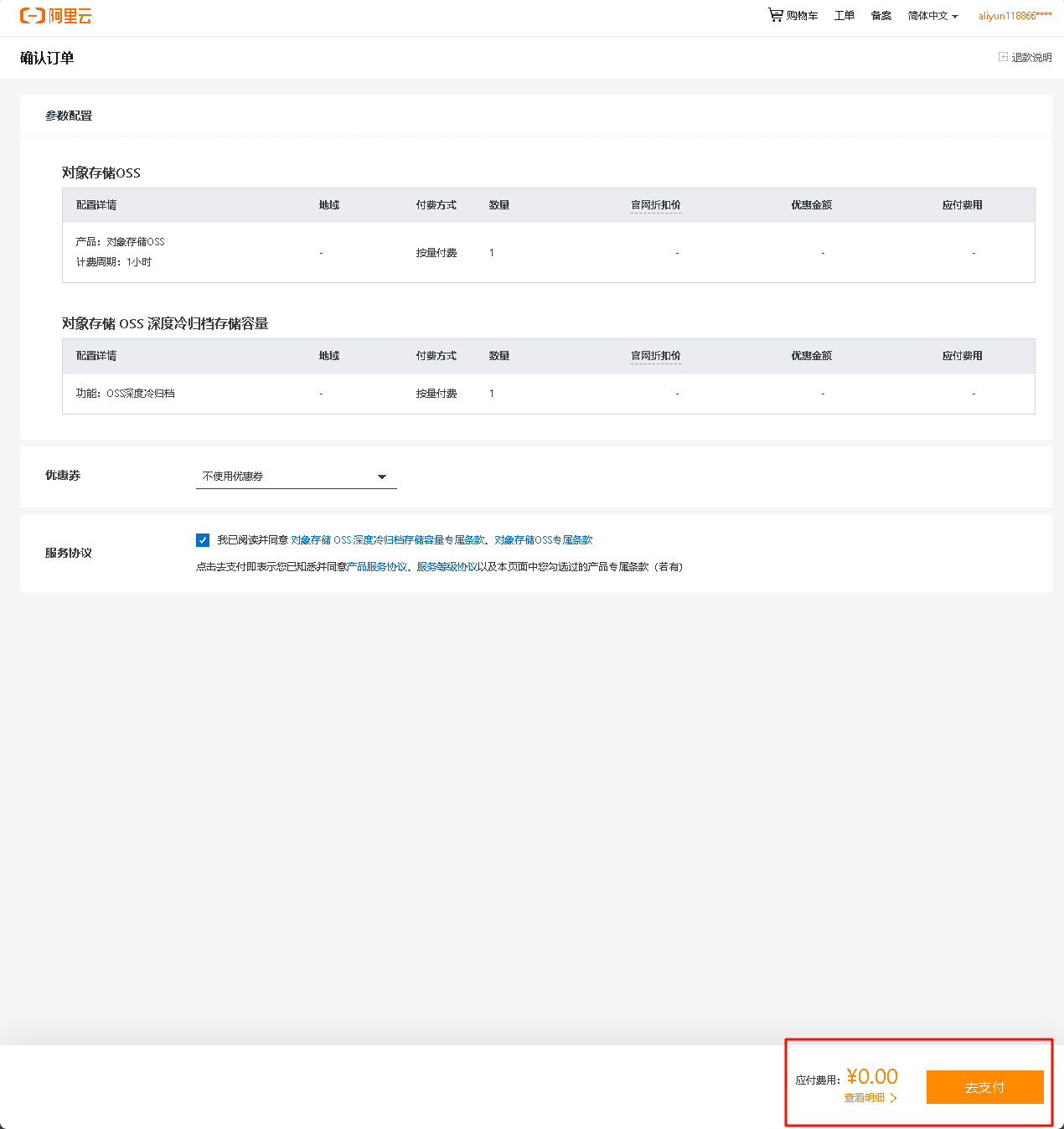This screenshot has width=1064, height=1129.
Task: Open the 服务等级协议 link
Action: tap(447, 567)
